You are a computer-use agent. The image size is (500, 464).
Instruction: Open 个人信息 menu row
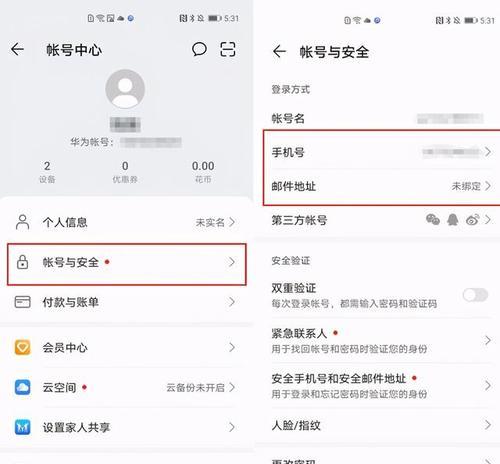(126, 222)
